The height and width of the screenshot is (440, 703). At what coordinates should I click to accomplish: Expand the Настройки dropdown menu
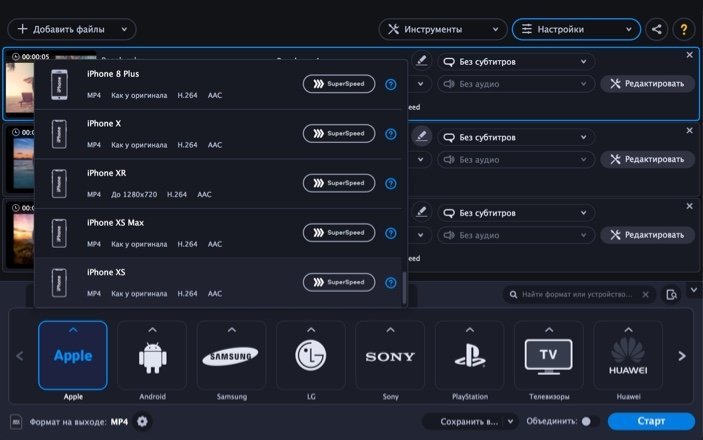point(575,29)
